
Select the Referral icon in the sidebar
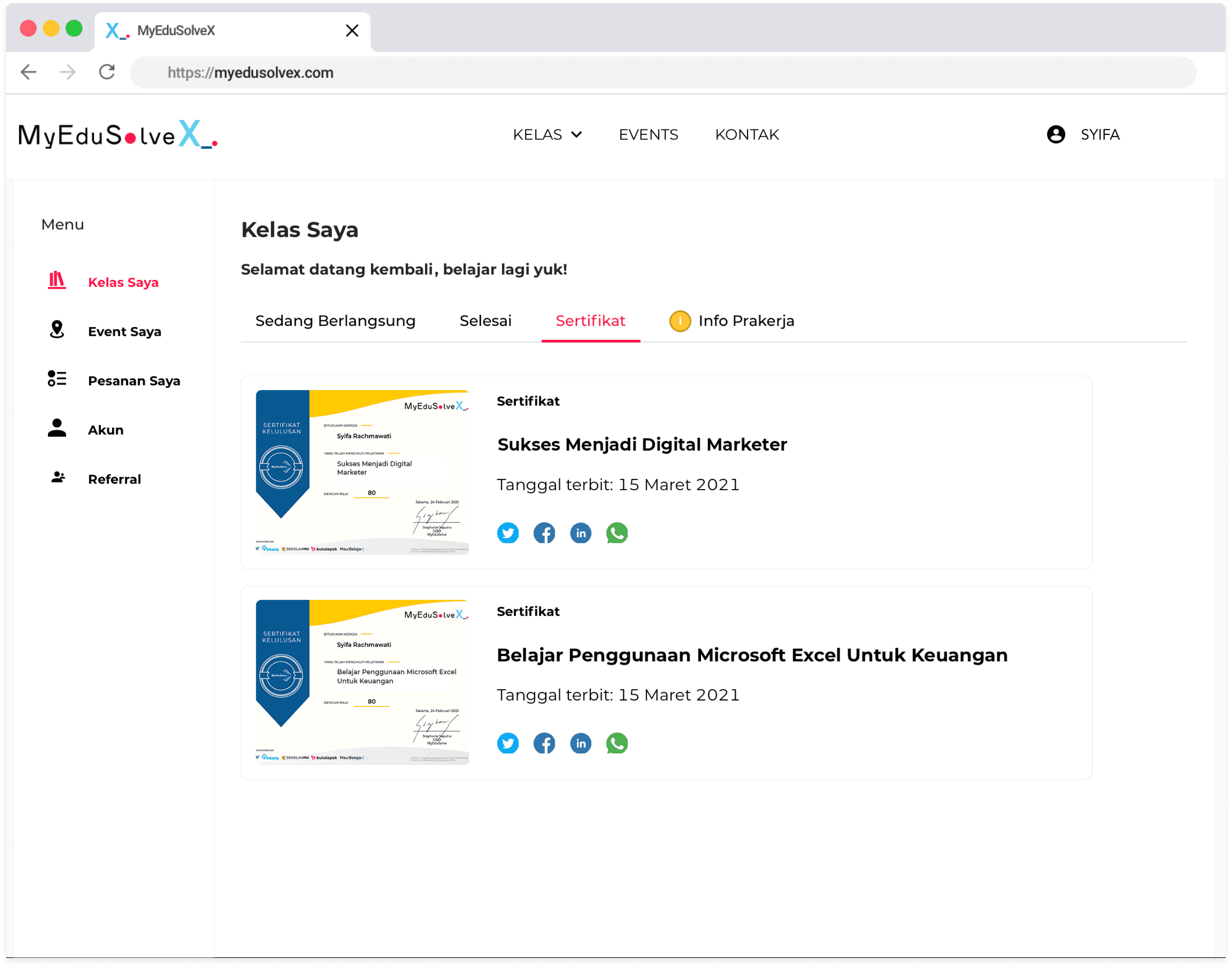57,478
